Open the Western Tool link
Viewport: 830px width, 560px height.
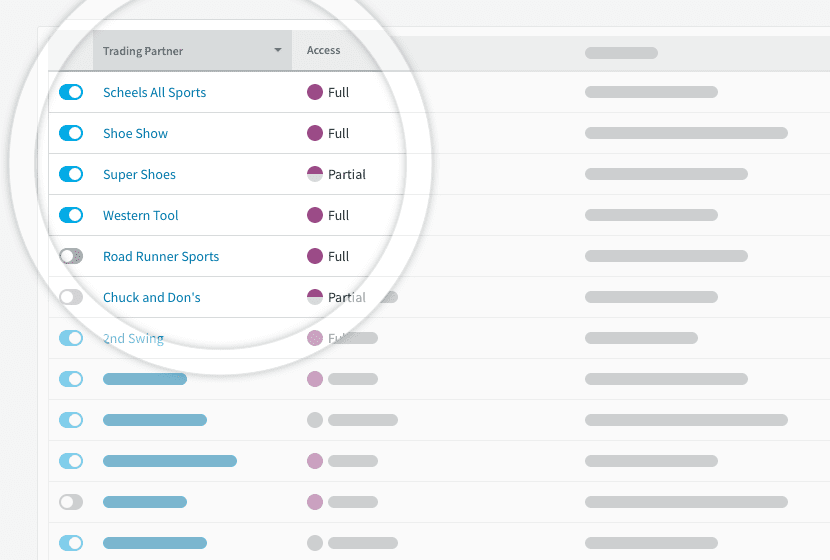[140, 215]
